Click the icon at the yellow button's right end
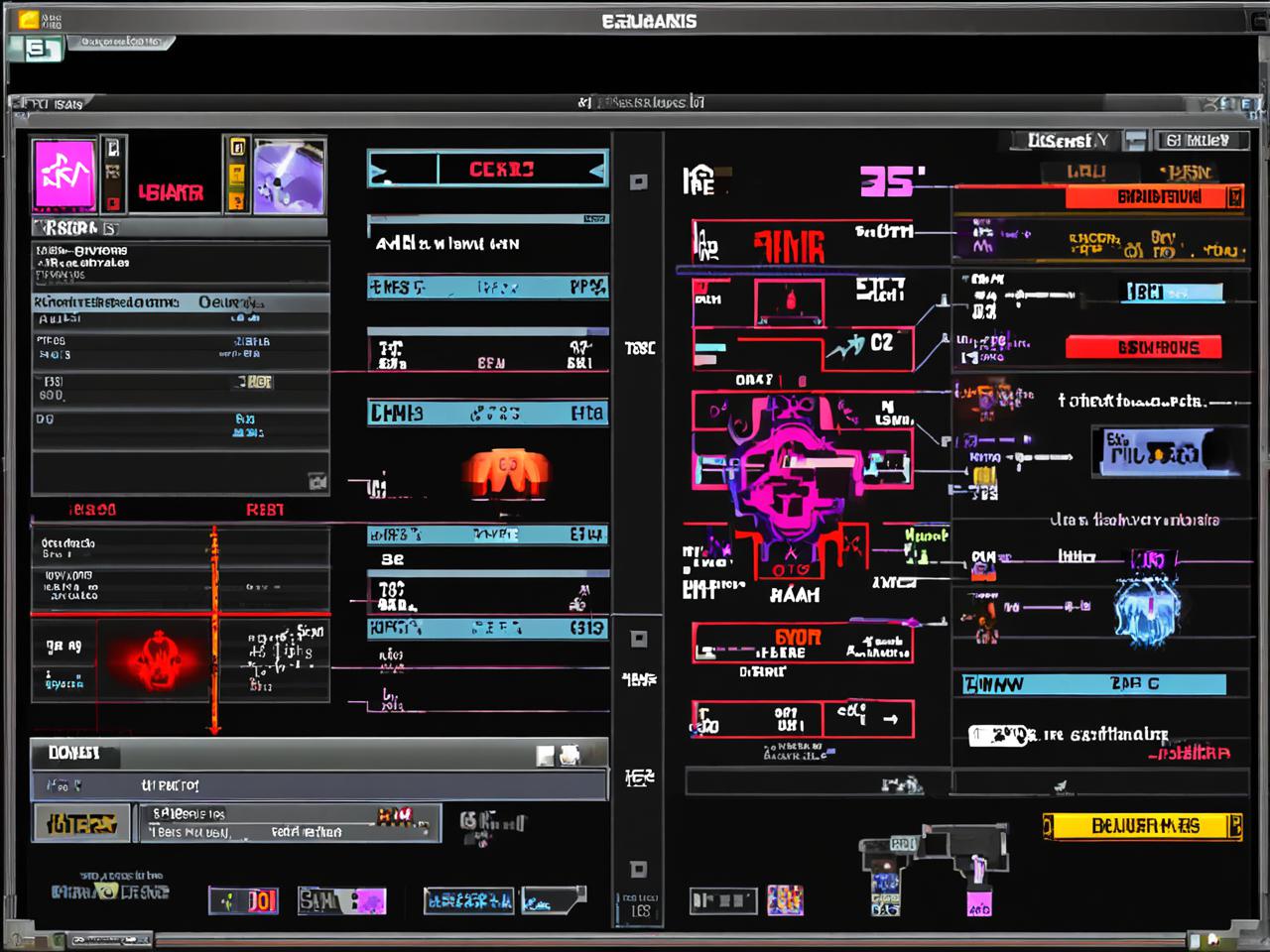The height and width of the screenshot is (952, 1270). click(x=1234, y=826)
